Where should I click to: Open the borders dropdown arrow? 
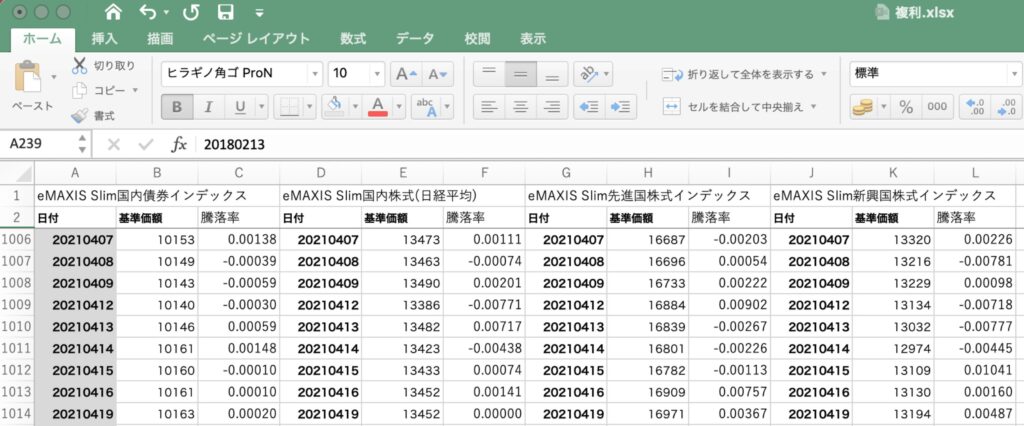[x=310, y=106]
